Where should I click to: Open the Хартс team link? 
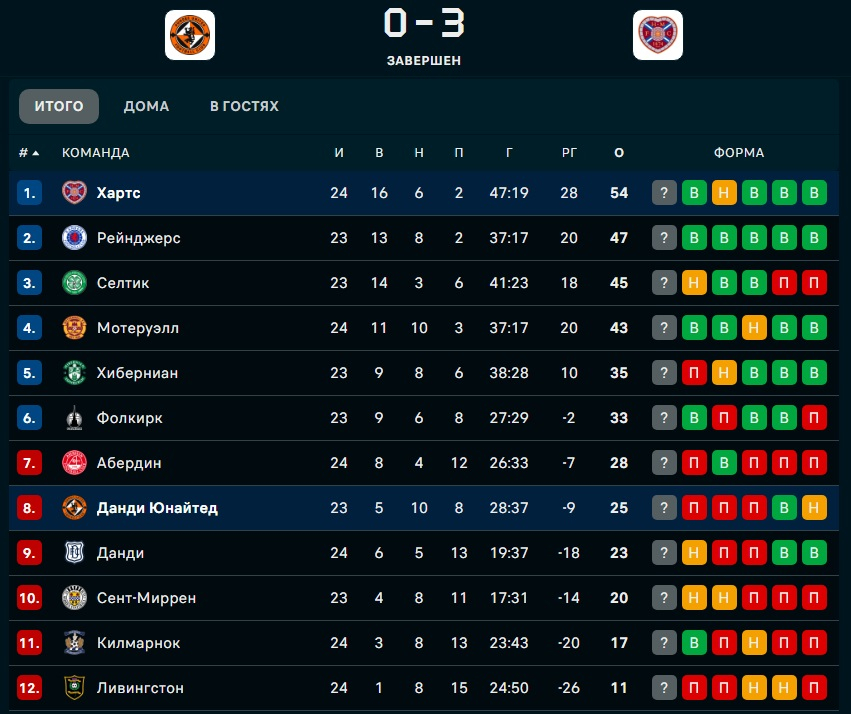[118, 193]
